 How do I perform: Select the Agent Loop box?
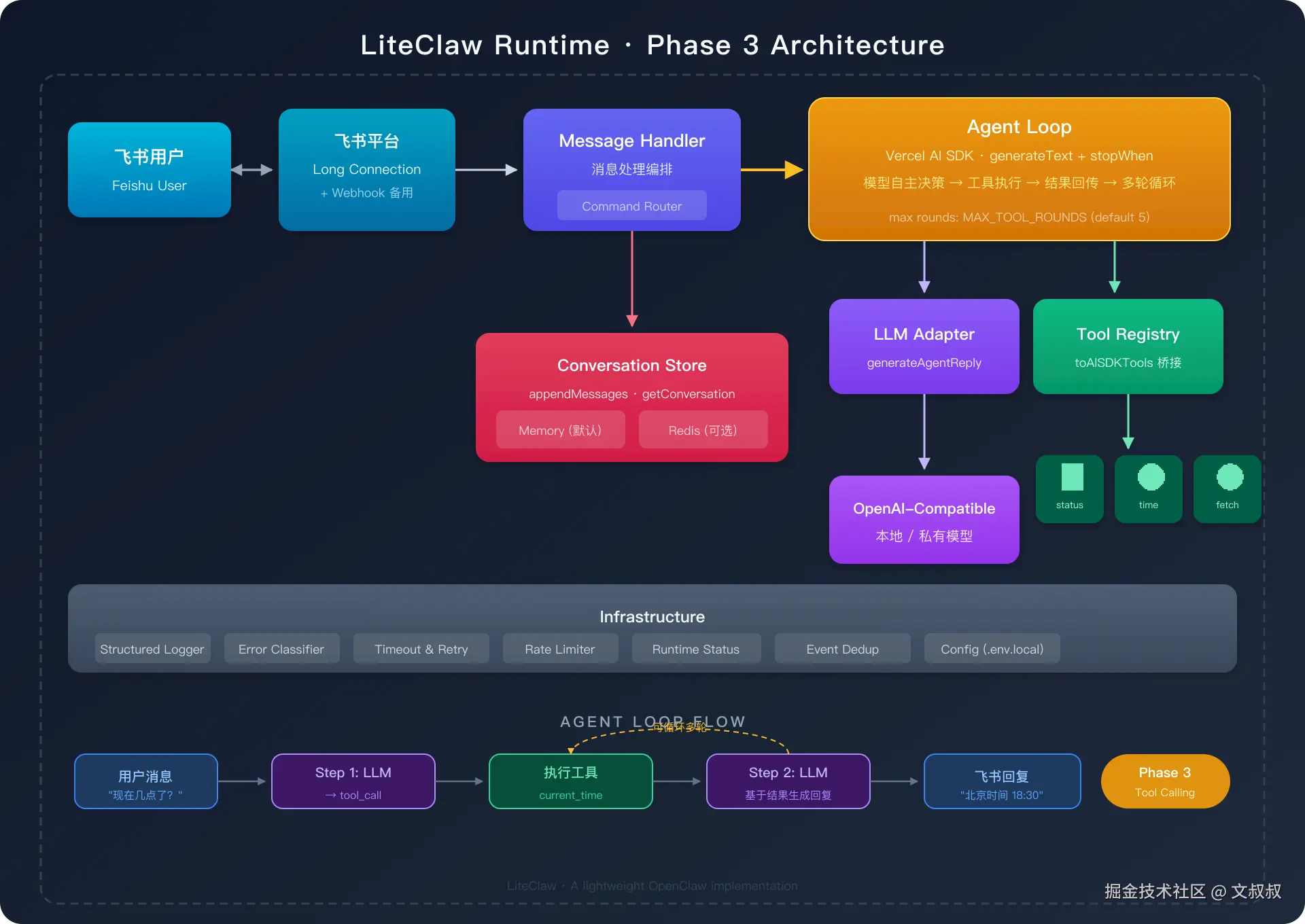[1019, 169]
